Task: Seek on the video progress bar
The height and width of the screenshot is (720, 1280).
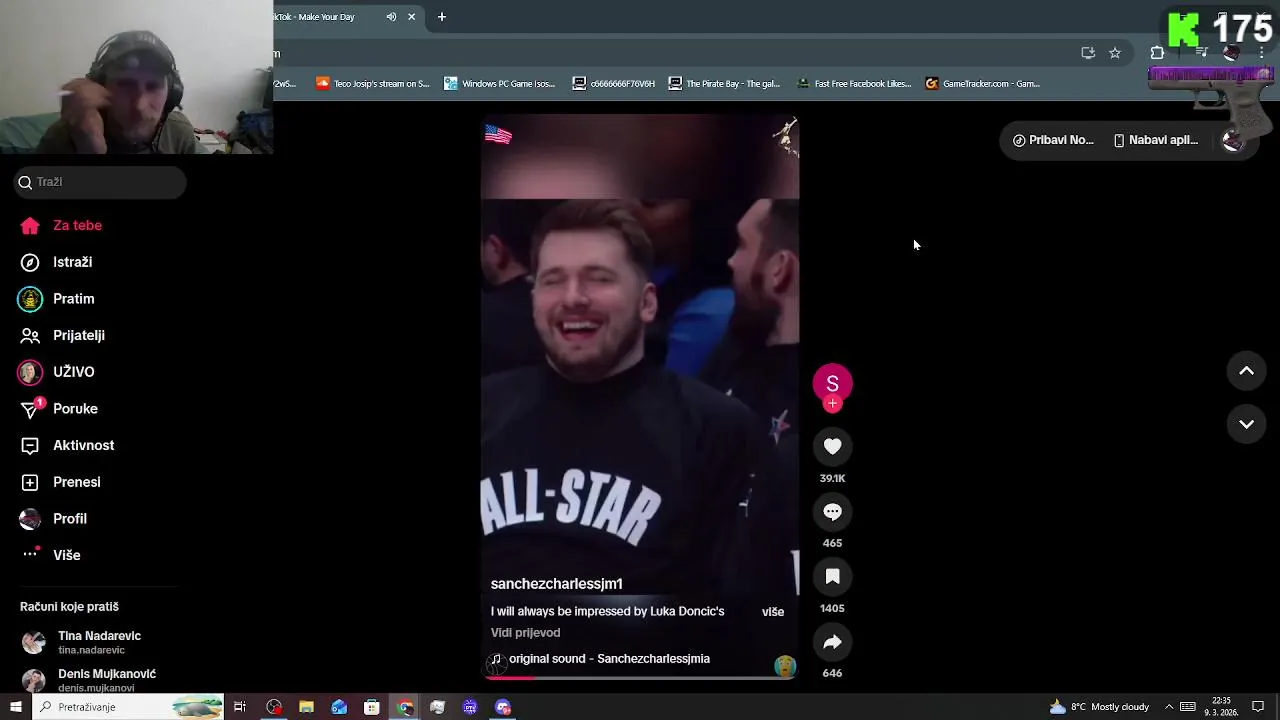Action: (x=640, y=678)
